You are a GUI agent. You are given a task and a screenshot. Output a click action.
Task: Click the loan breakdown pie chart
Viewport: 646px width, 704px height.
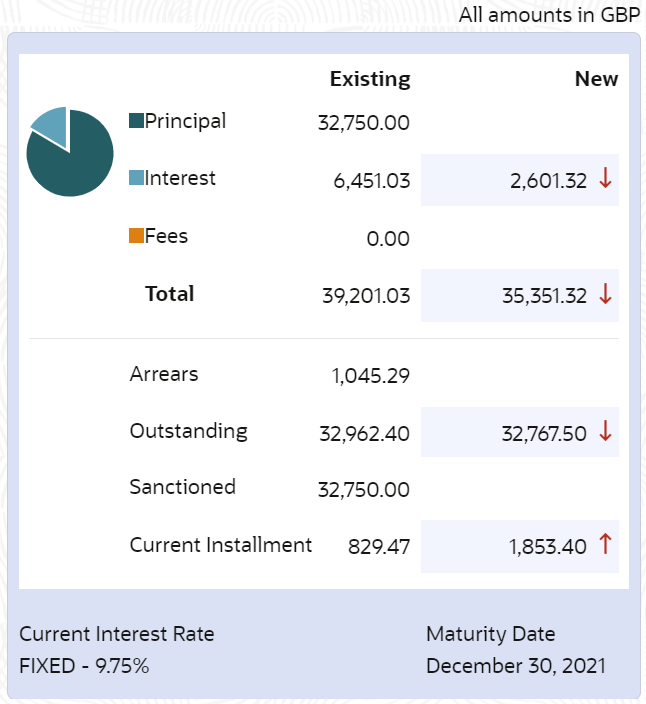[x=69, y=151]
